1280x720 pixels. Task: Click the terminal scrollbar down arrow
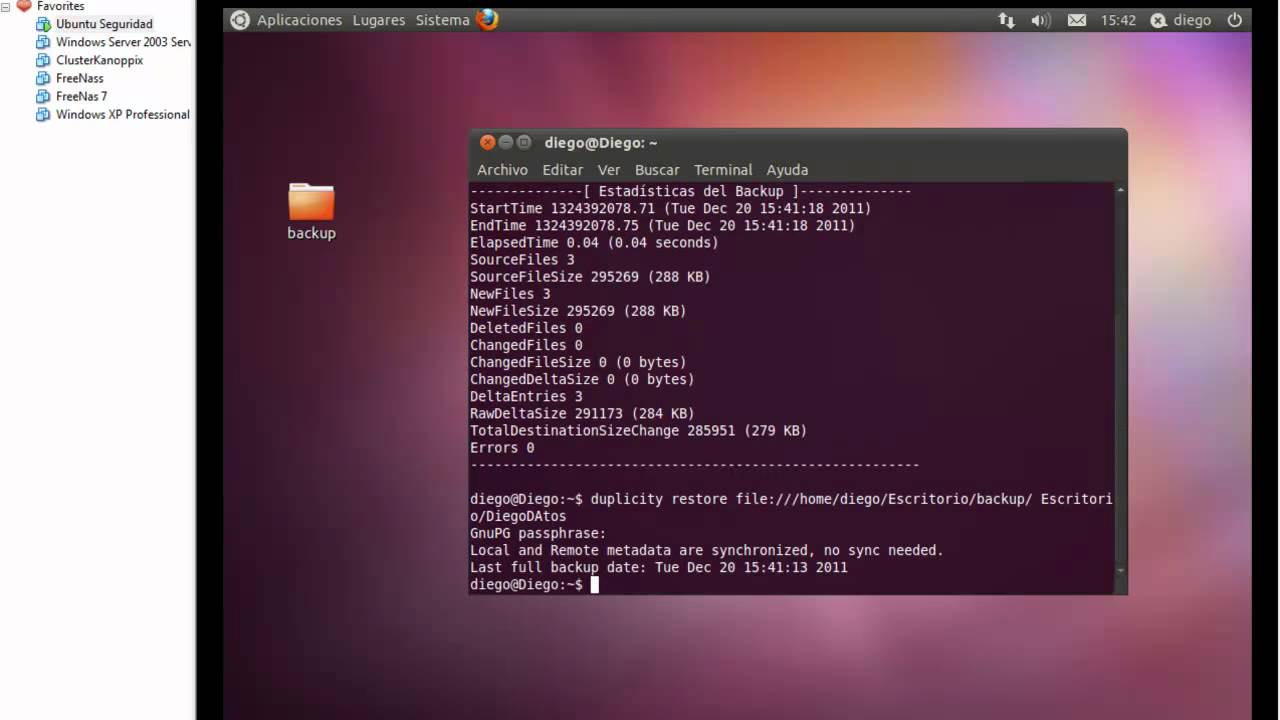(1120, 570)
